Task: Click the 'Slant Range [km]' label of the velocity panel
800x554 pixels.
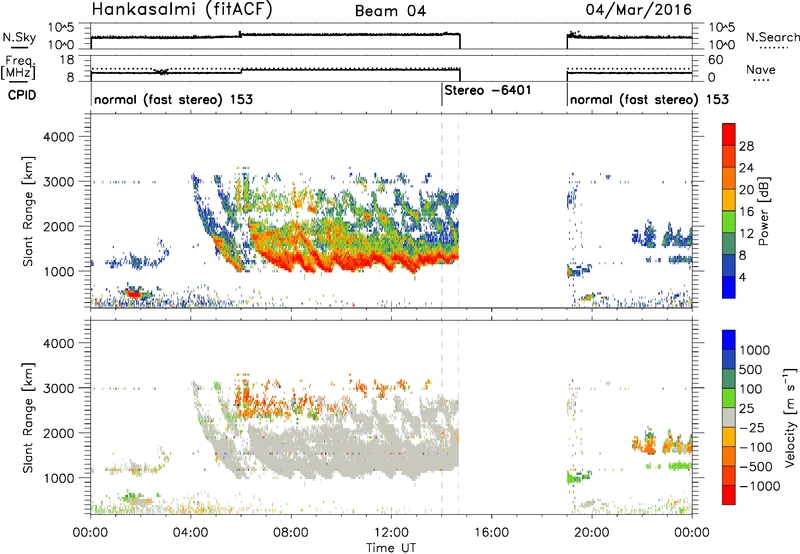Action: point(28,417)
